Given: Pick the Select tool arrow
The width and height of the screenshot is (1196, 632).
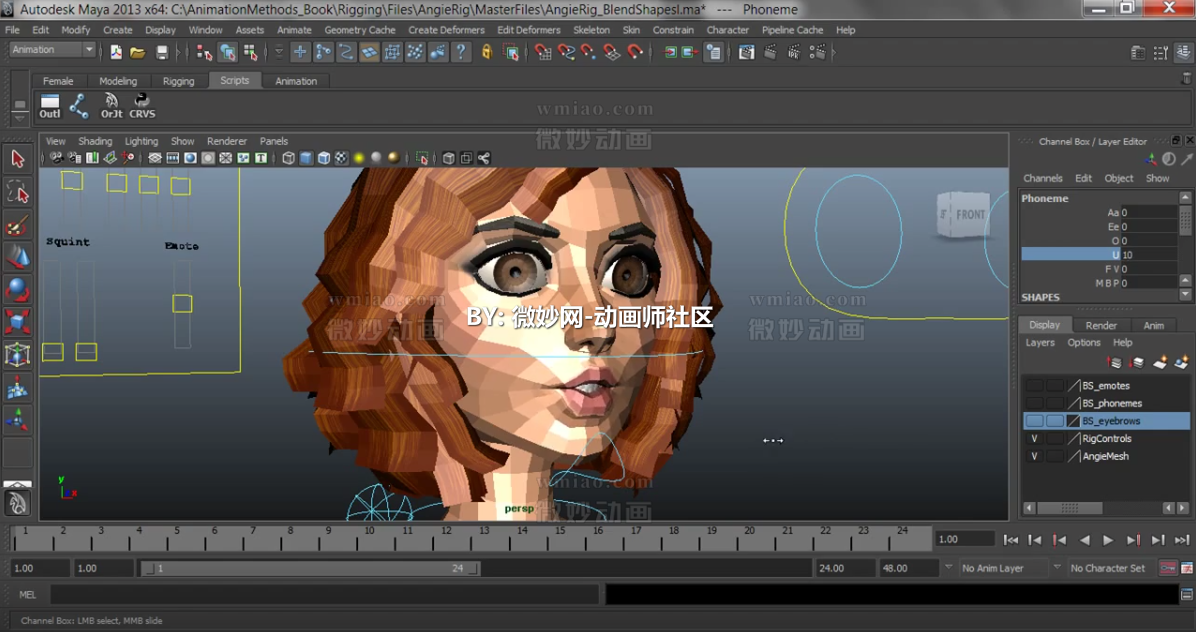Looking at the screenshot, I should 18,159.
